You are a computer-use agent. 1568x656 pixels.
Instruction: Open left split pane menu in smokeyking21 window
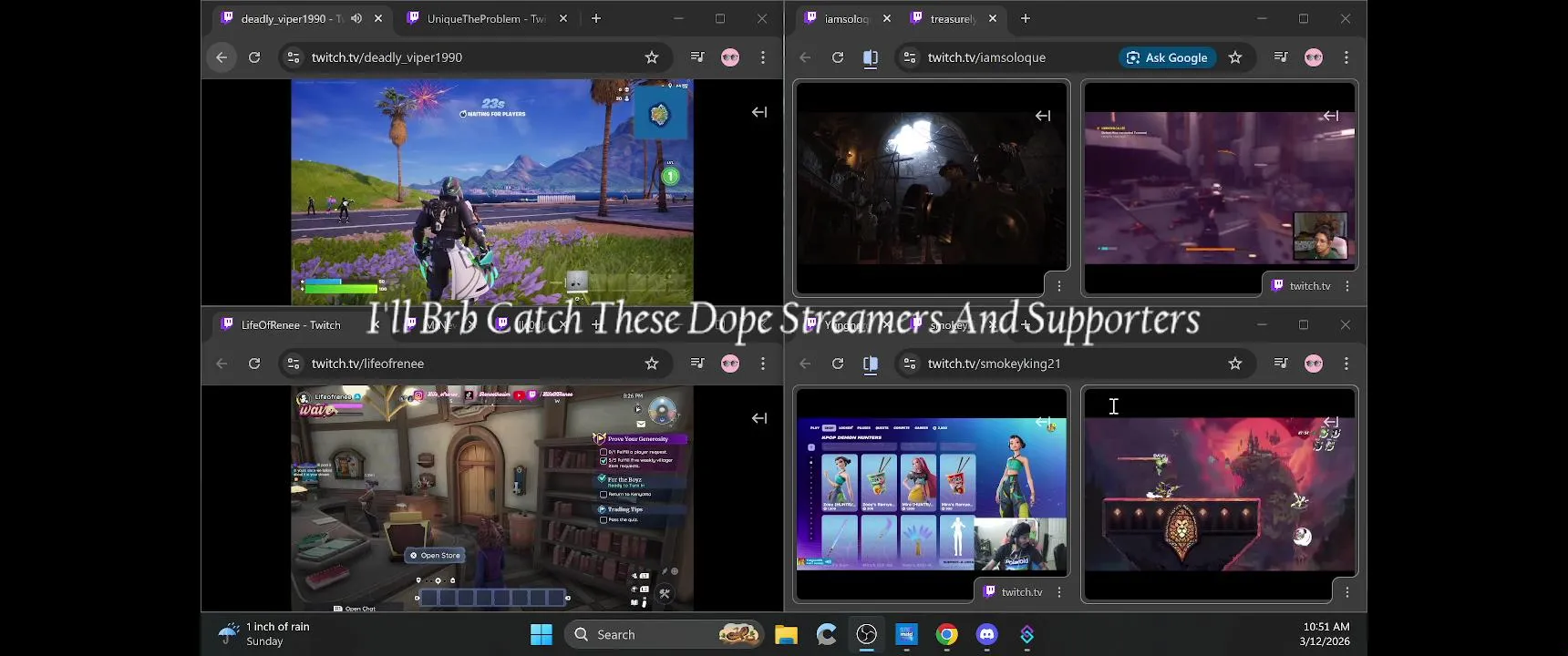coord(1059,592)
